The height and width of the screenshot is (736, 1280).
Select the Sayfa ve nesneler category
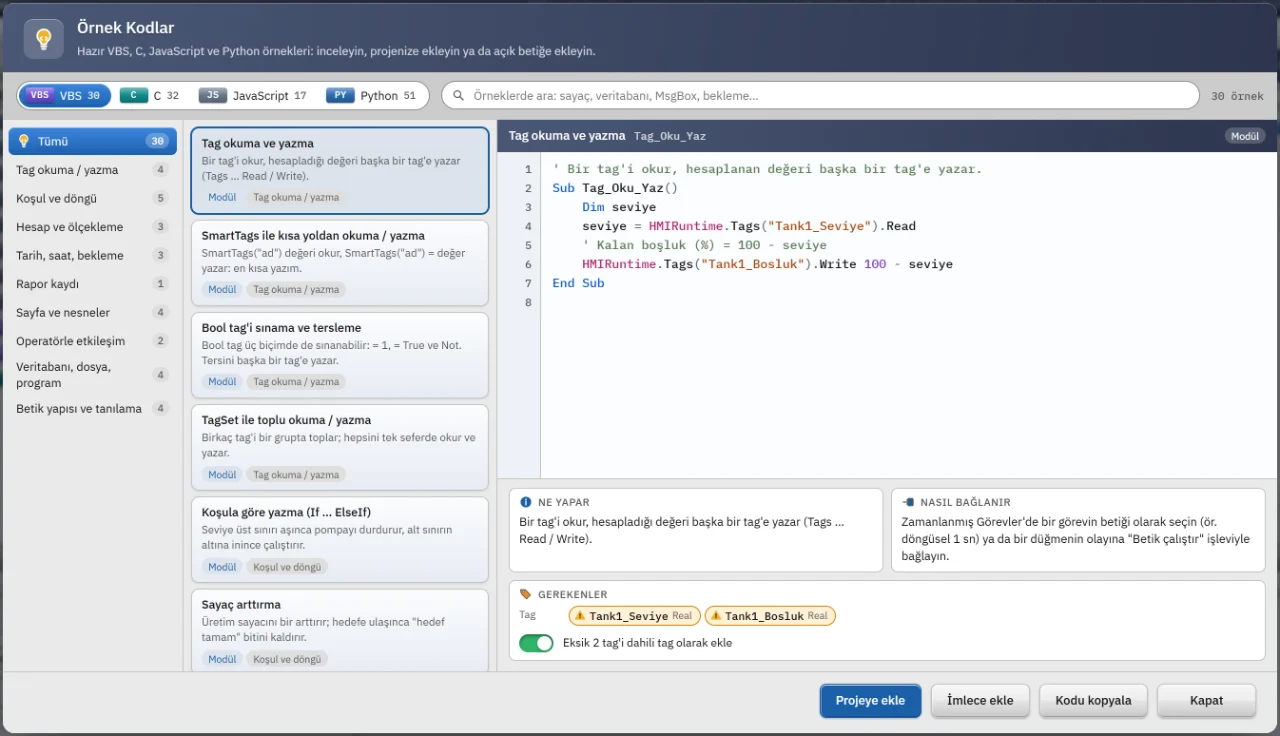pyautogui.click(x=93, y=312)
